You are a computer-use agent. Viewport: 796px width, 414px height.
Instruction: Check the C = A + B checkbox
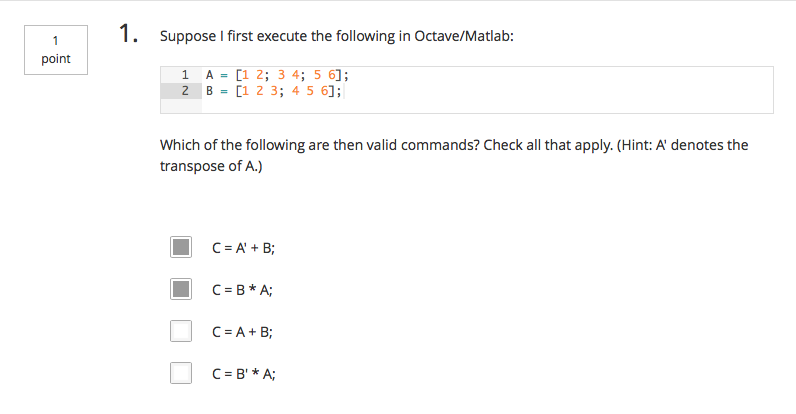(181, 331)
